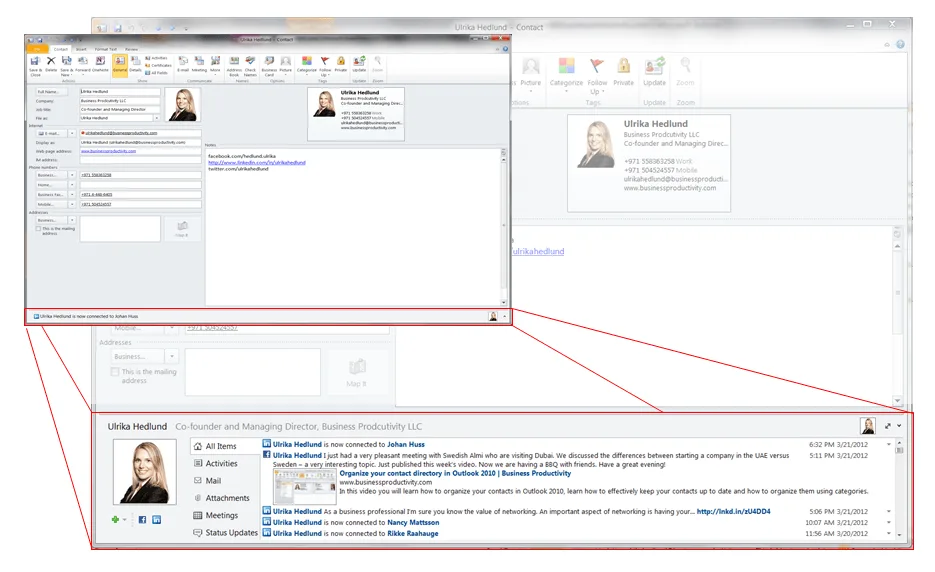The width and height of the screenshot is (935, 572).
Task: Open E-mail type dropdown arrow in front window
Action: [x=72, y=134]
